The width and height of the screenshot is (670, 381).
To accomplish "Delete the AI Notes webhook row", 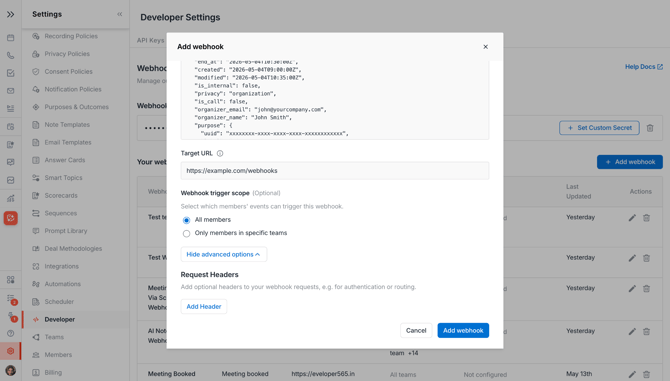I will click(646, 332).
